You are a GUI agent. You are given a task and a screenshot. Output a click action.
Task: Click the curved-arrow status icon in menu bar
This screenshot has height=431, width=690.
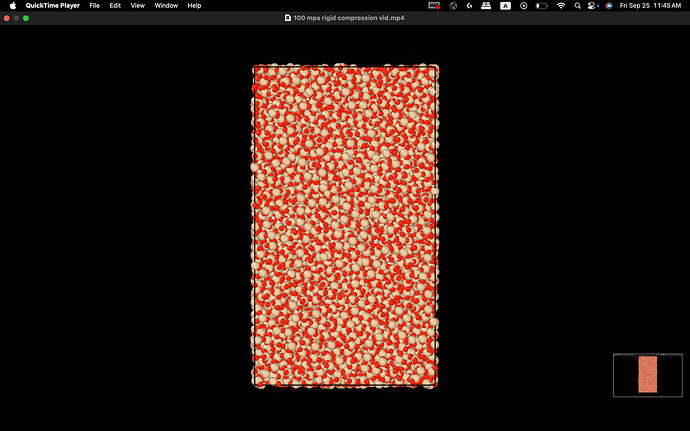(x=470, y=6)
